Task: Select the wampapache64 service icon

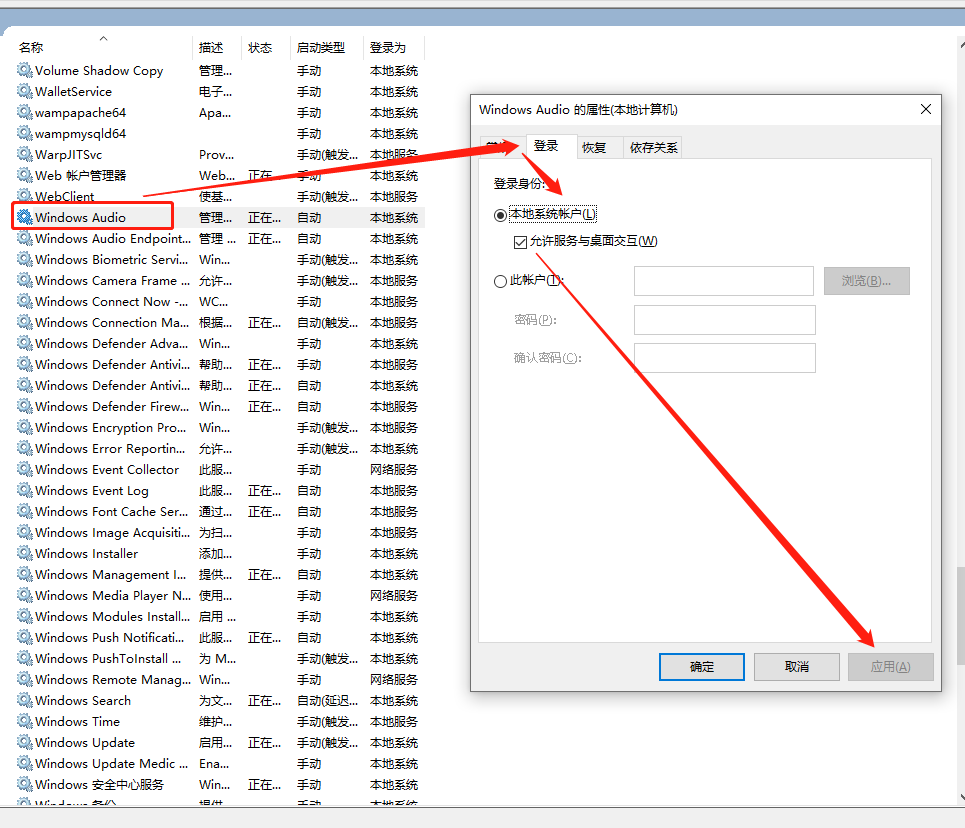Action: (x=24, y=112)
